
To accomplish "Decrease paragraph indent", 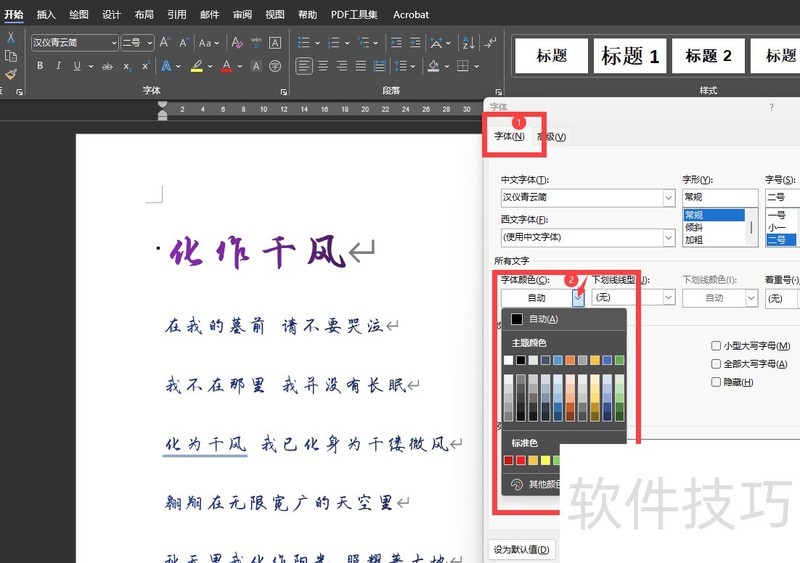I will 396,43.
